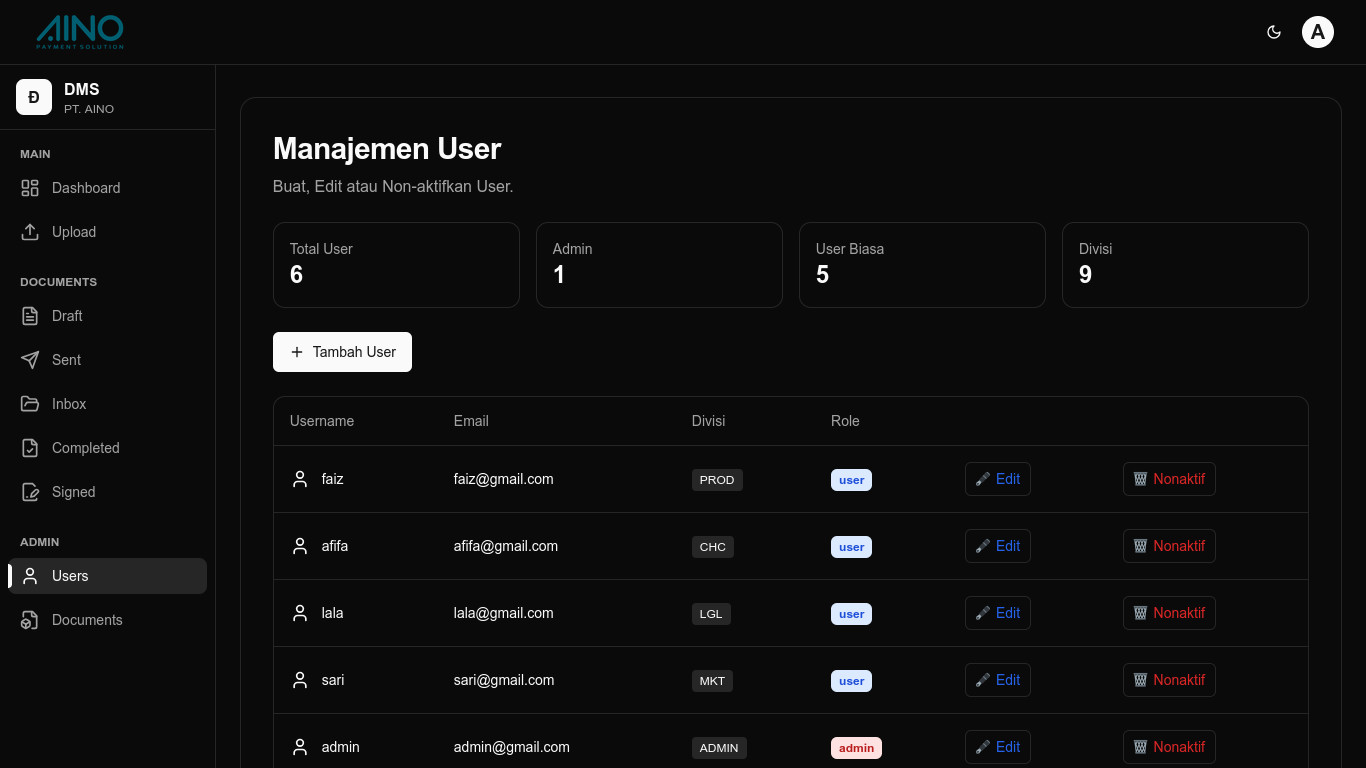Click the user avatar icon next to sari
The height and width of the screenshot is (768, 1366).
click(300, 680)
